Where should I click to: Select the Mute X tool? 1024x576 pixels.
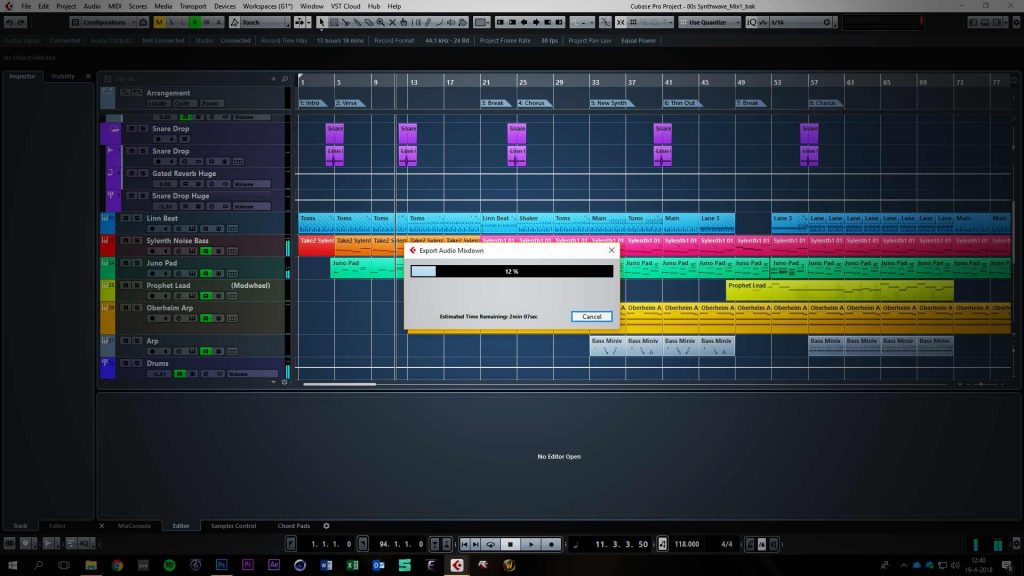click(392, 22)
